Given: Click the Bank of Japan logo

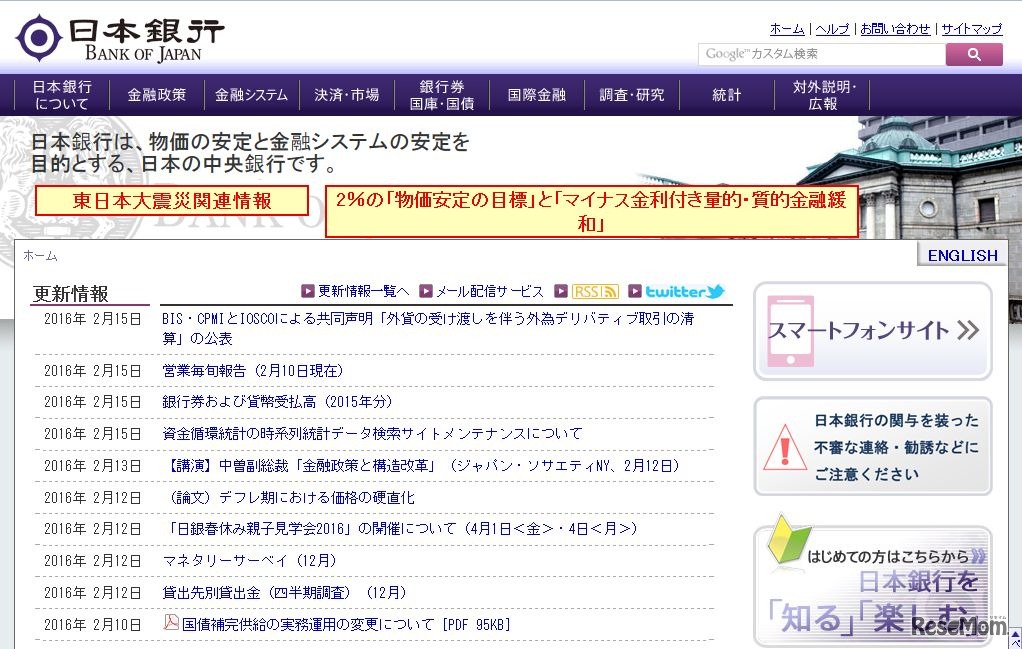Looking at the screenshot, I should click(120, 38).
